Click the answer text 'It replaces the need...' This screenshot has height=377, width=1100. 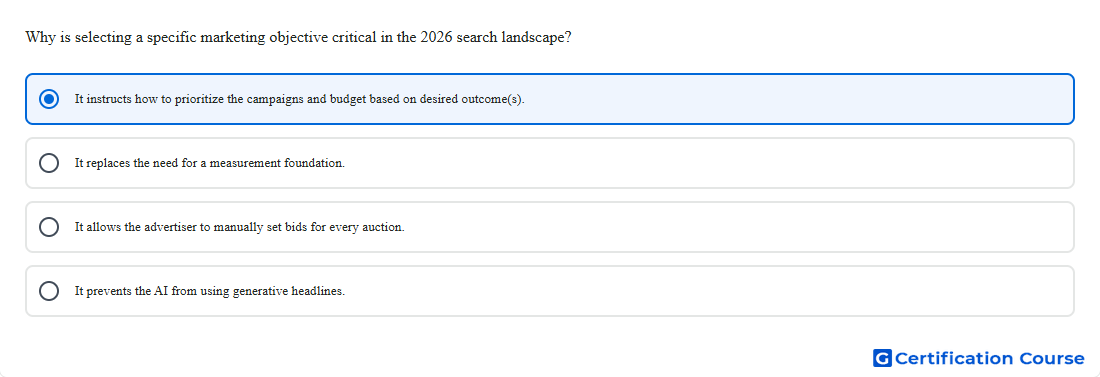pyautogui.click(x=210, y=163)
